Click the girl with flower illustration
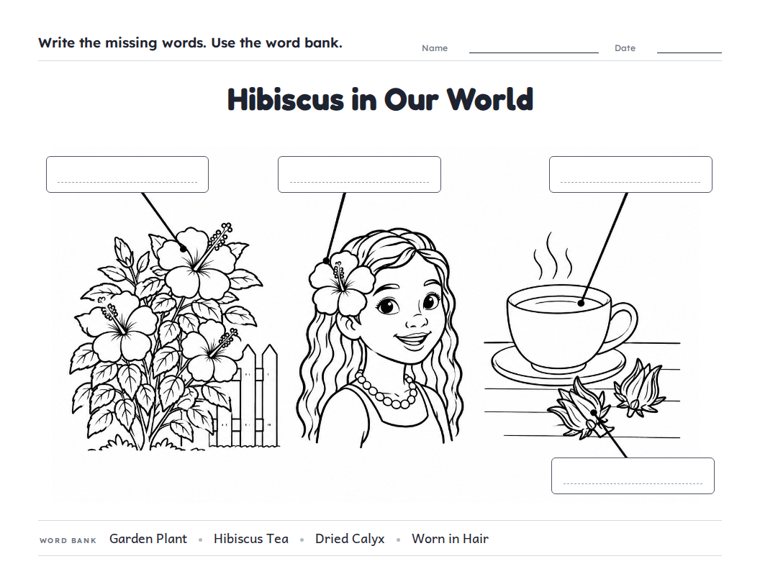 coord(380,337)
